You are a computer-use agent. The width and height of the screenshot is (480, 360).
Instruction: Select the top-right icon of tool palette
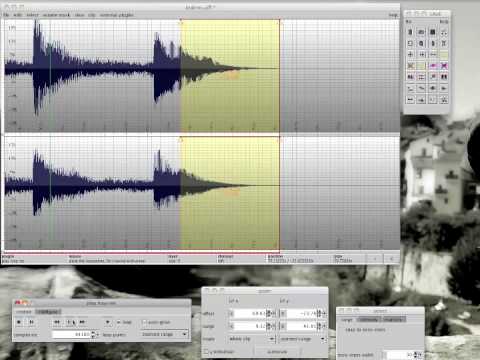[444, 32]
